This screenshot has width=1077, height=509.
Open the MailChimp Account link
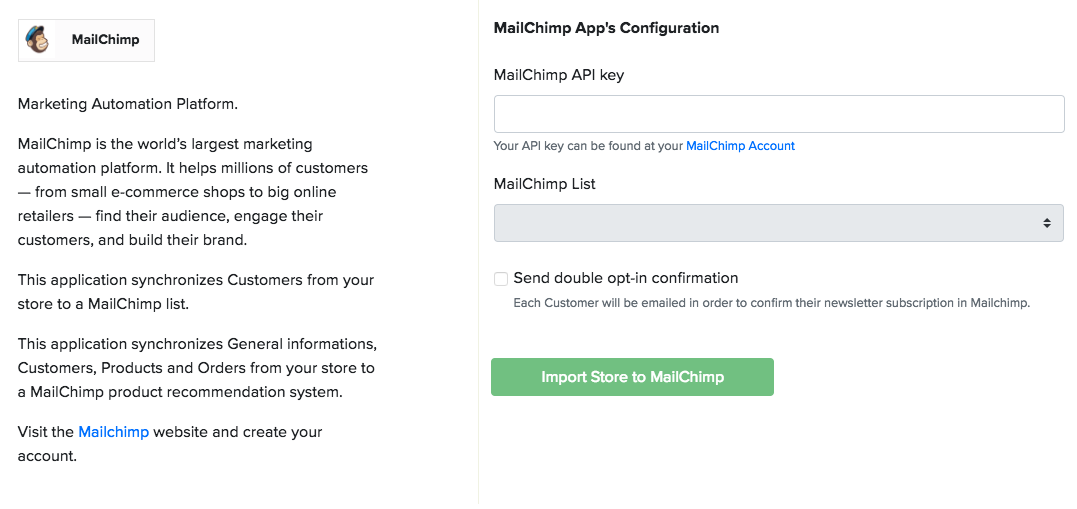tap(740, 146)
